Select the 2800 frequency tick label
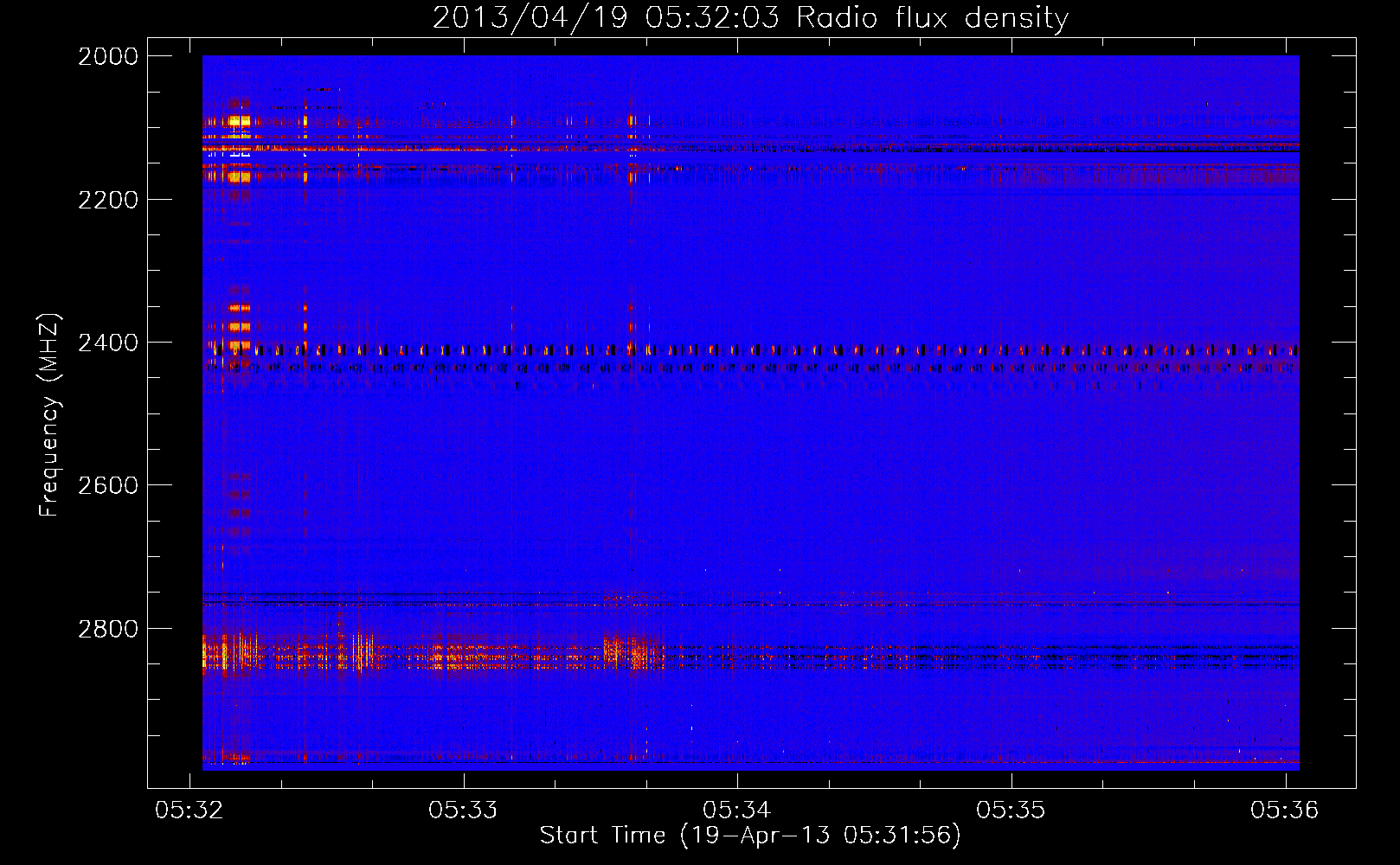The width and height of the screenshot is (1400, 865). 108,629
